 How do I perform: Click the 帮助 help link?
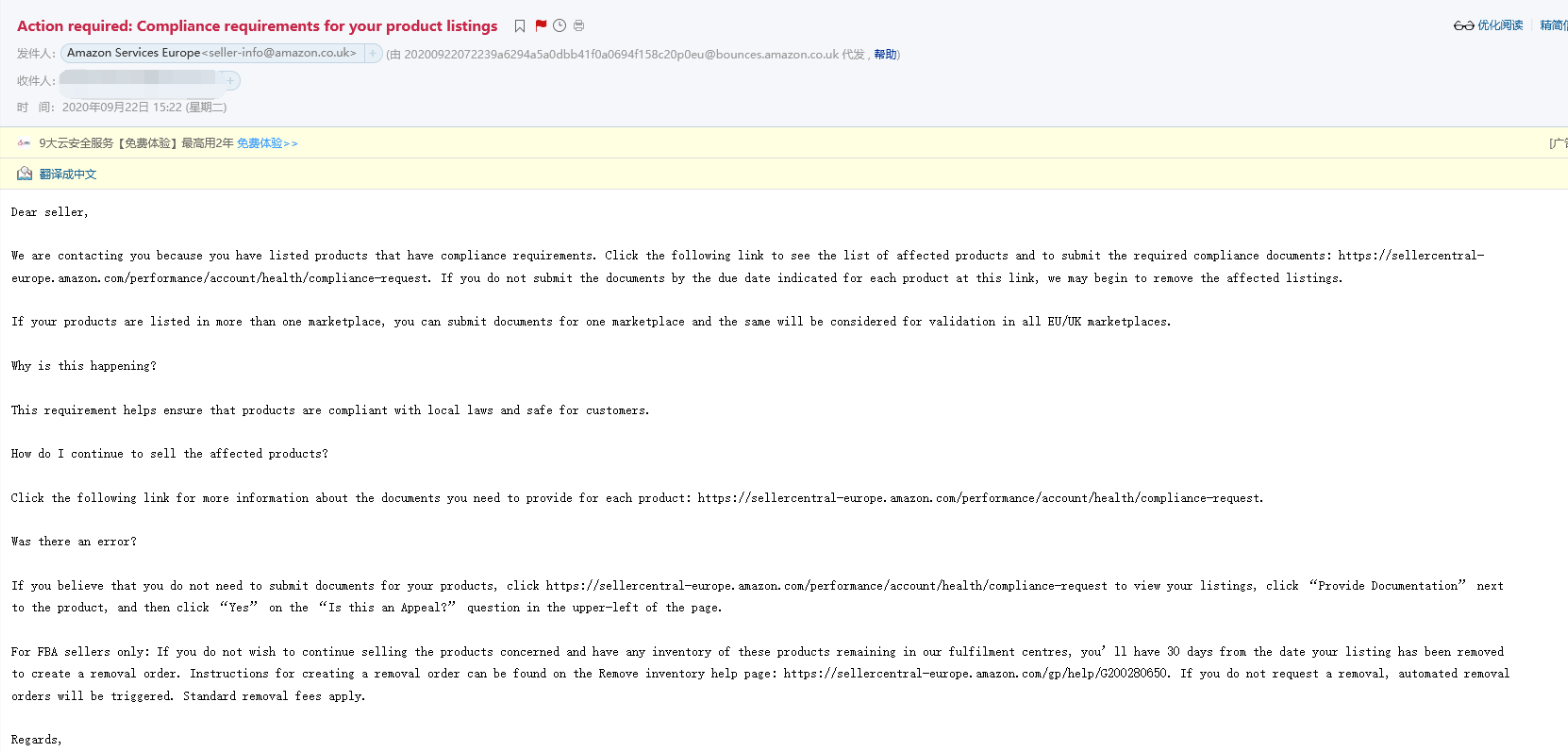[885, 54]
